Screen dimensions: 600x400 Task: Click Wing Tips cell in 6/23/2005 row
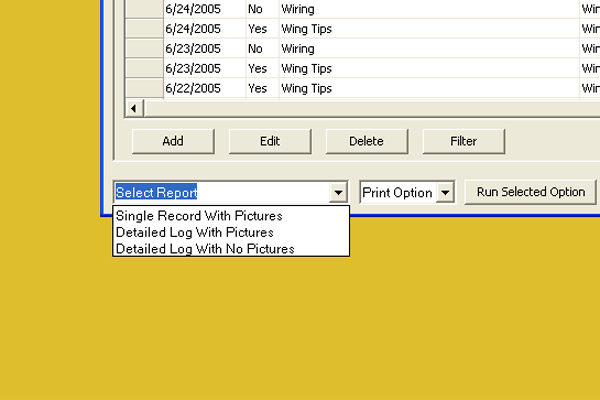pos(306,68)
